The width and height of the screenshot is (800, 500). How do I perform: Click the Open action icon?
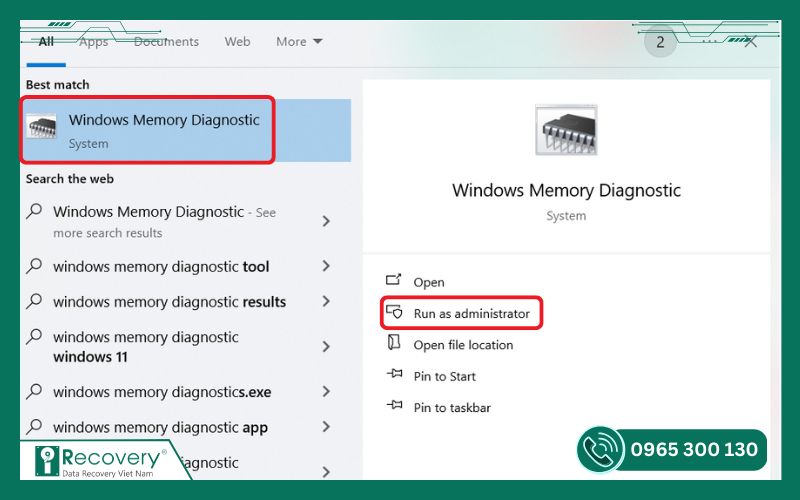point(393,280)
